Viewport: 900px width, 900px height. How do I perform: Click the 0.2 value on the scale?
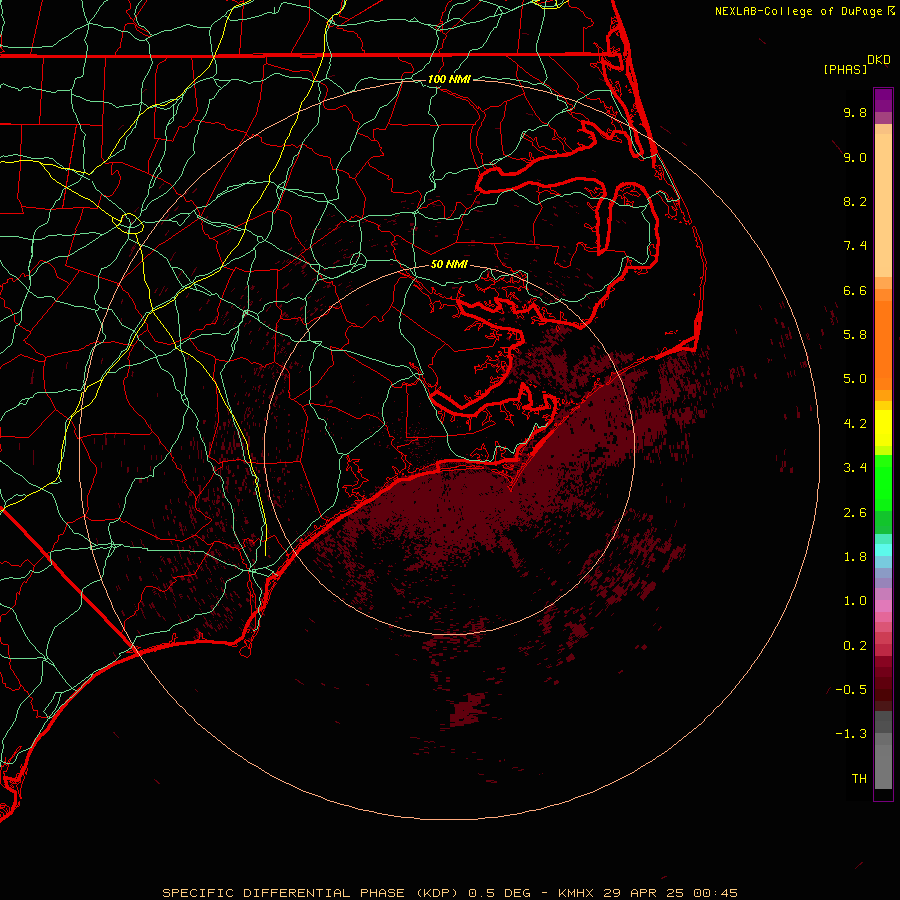[x=855, y=646]
